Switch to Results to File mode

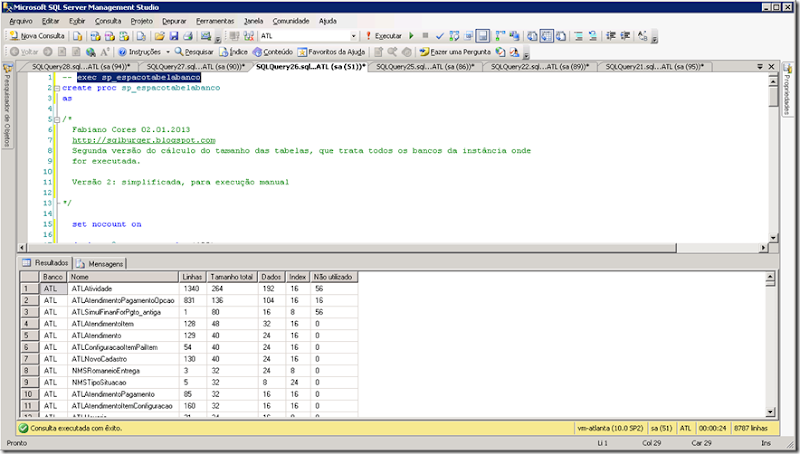[561, 36]
